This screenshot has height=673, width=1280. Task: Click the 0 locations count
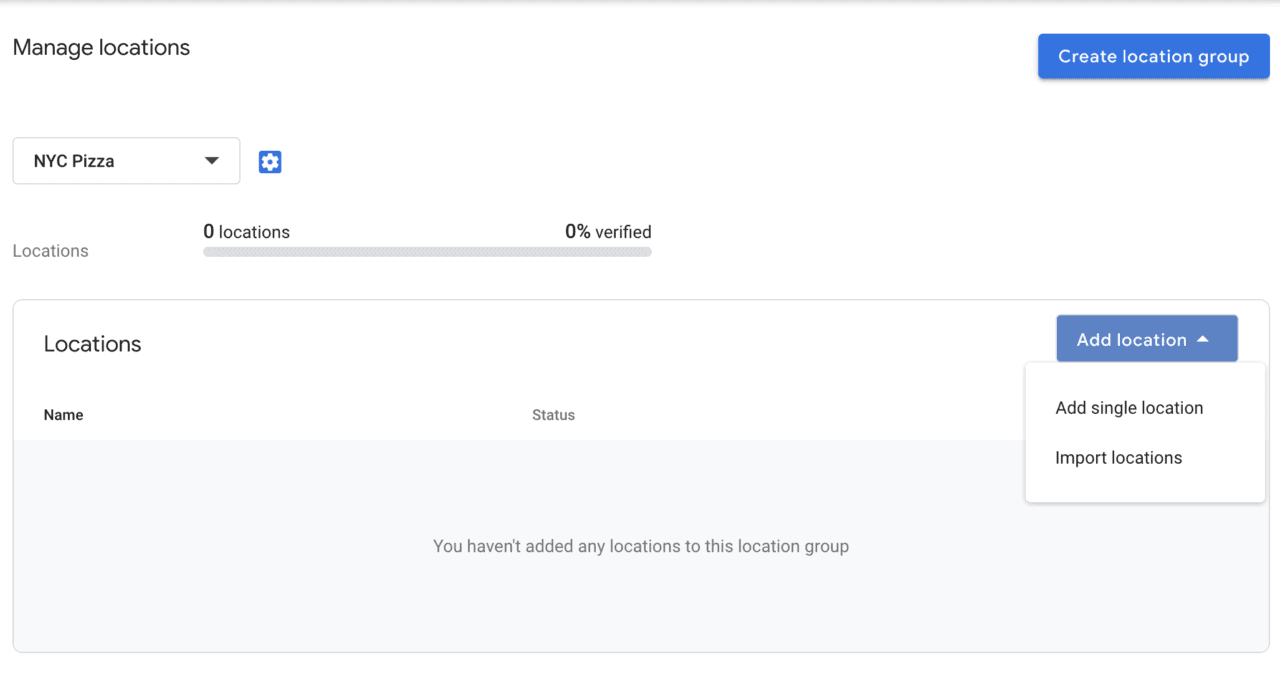coord(246,231)
